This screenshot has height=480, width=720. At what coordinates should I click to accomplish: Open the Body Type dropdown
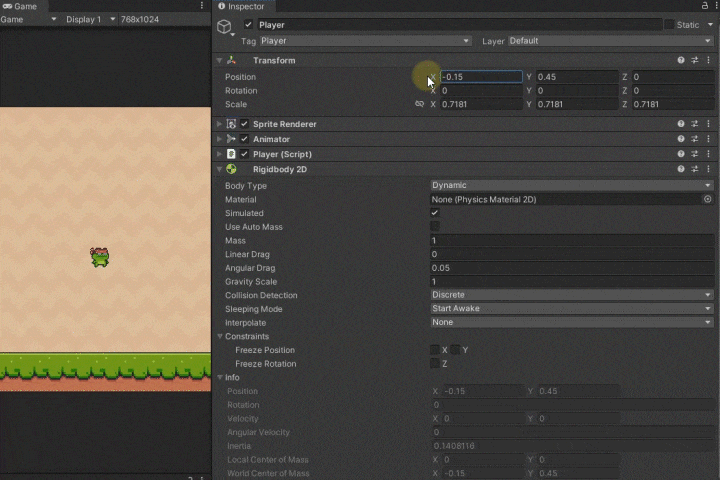pos(572,185)
